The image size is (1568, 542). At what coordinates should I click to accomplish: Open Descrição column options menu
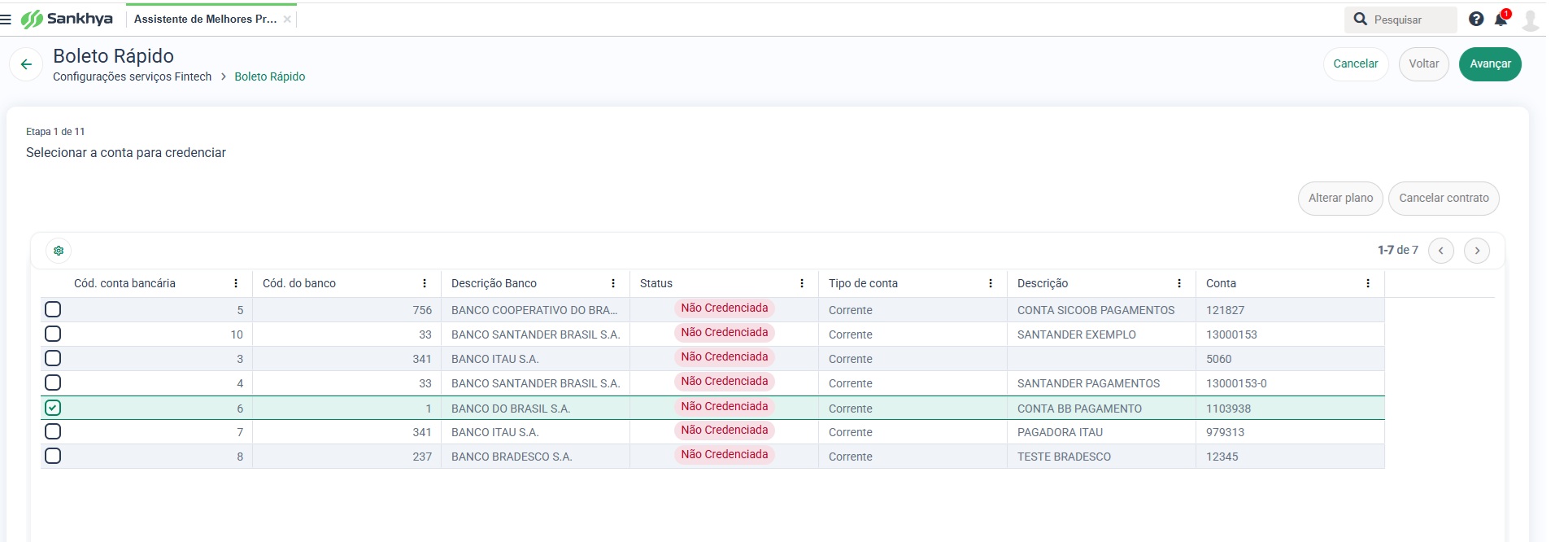(1179, 283)
